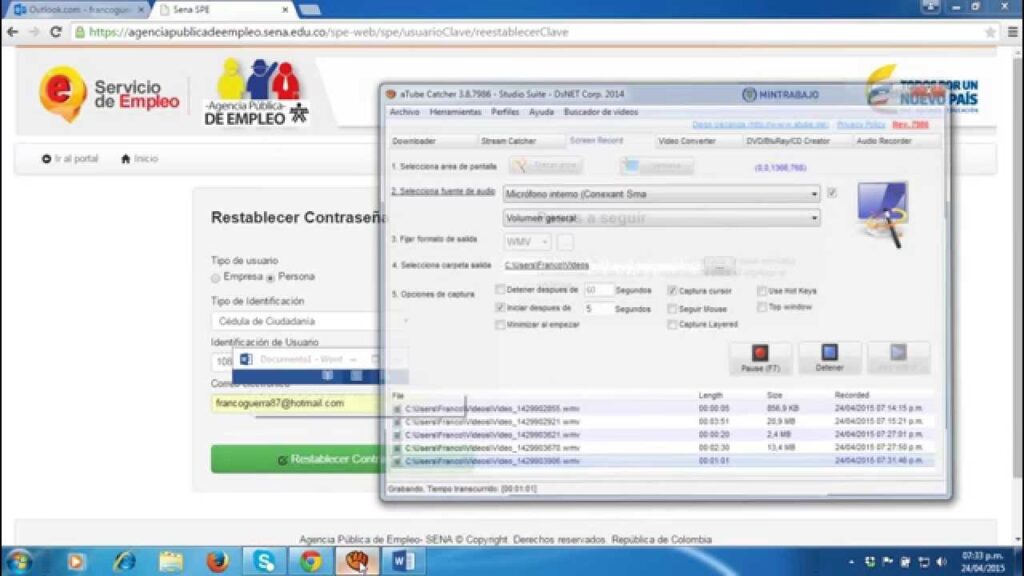Image resolution: width=1024 pixels, height=576 pixels.
Task: Click the Internet Explorer taskbar icon
Action: point(125,561)
